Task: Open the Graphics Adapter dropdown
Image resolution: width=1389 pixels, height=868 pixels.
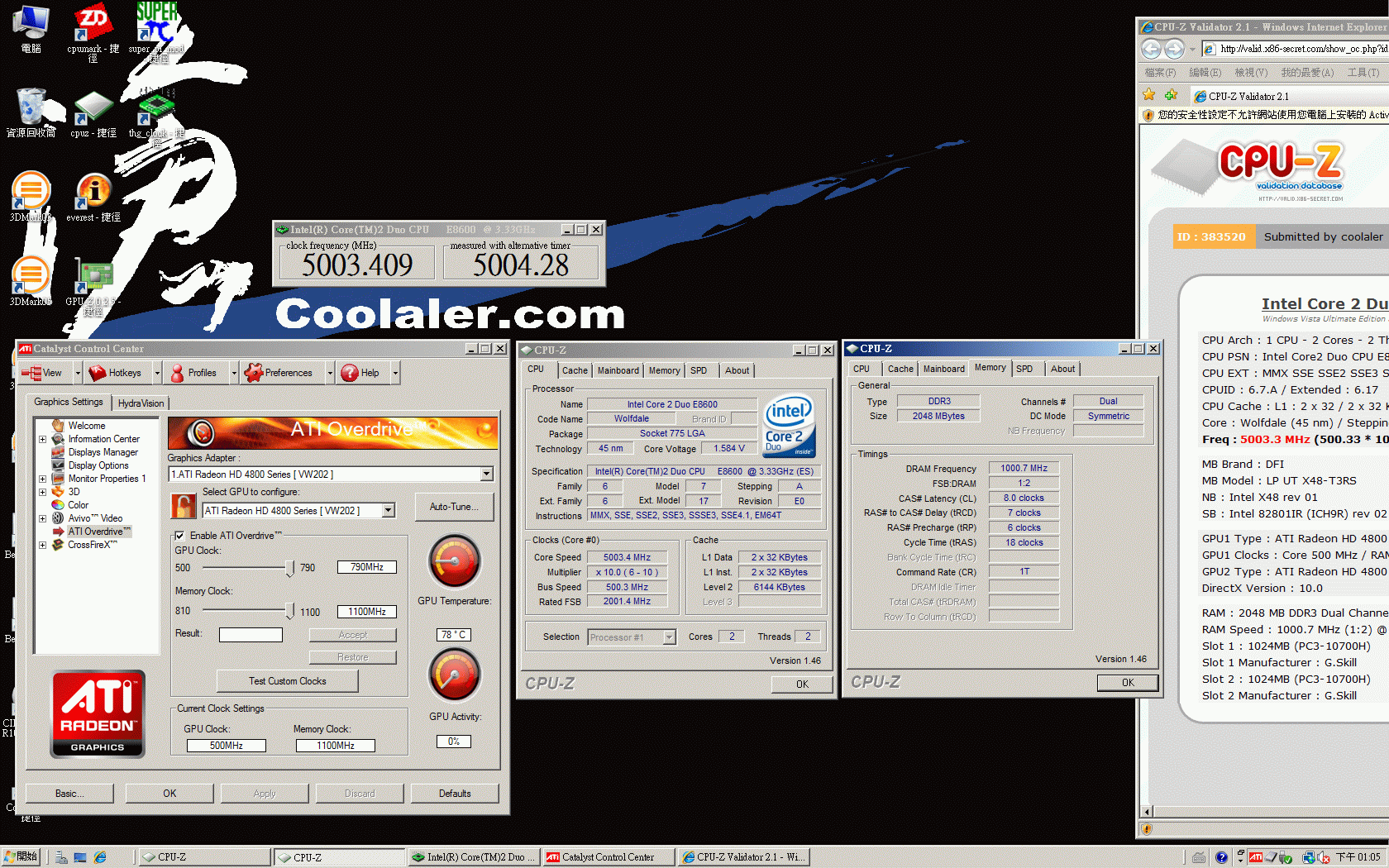Action: tap(487, 475)
